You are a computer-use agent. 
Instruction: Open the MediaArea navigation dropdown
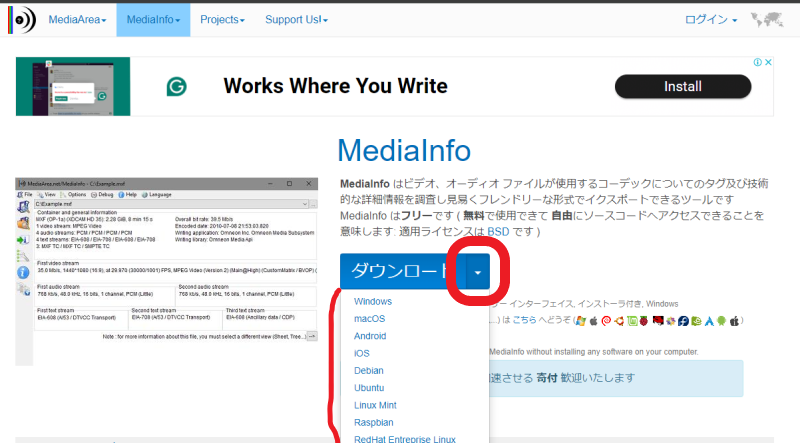(x=77, y=19)
